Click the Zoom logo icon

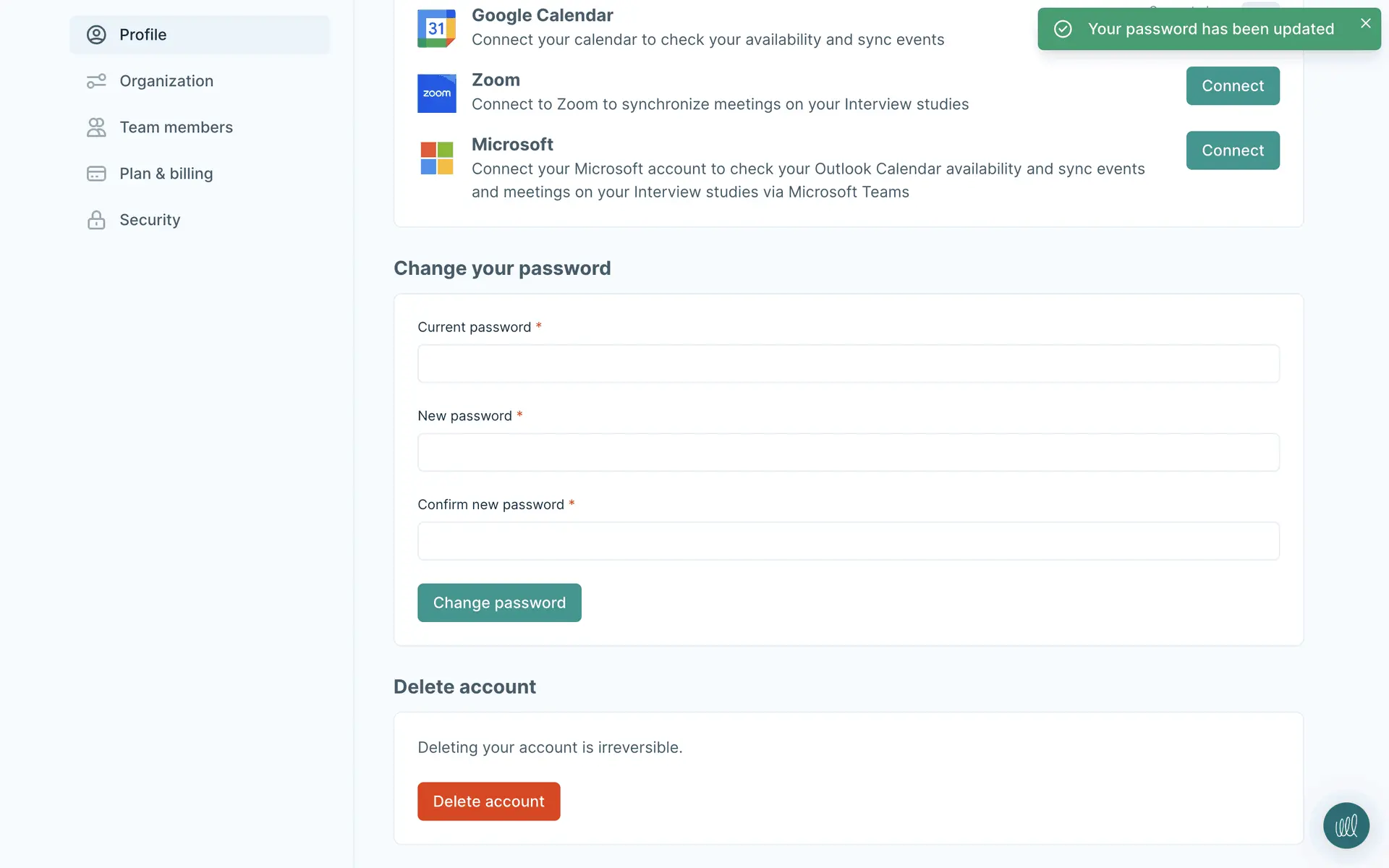[x=436, y=93]
